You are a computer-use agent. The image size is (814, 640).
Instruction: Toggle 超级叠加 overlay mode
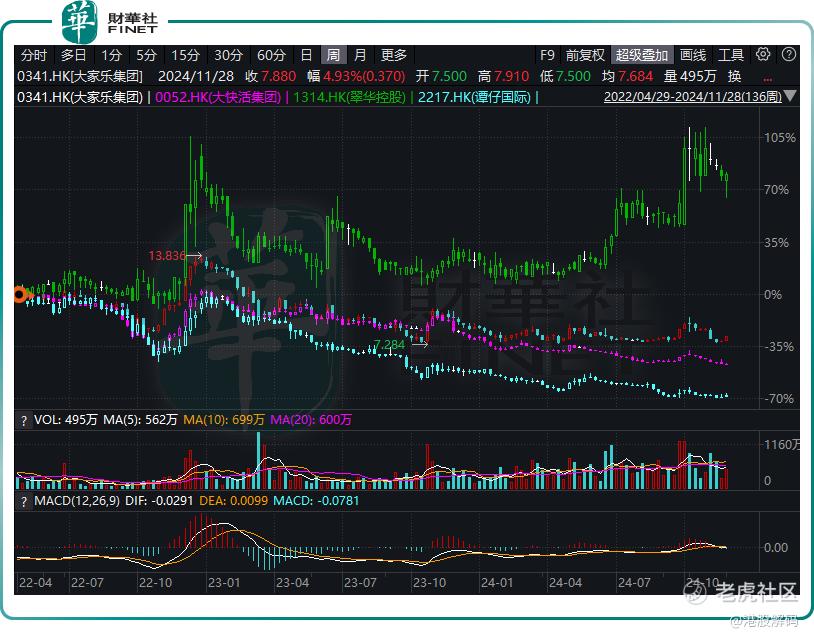[642, 55]
